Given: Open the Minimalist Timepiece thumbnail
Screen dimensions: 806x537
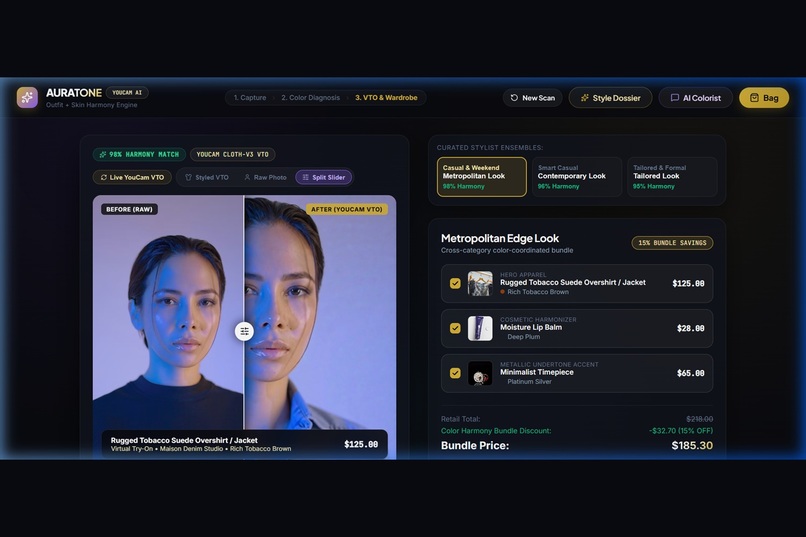Looking at the screenshot, I should pyautogui.click(x=480, y=374).
